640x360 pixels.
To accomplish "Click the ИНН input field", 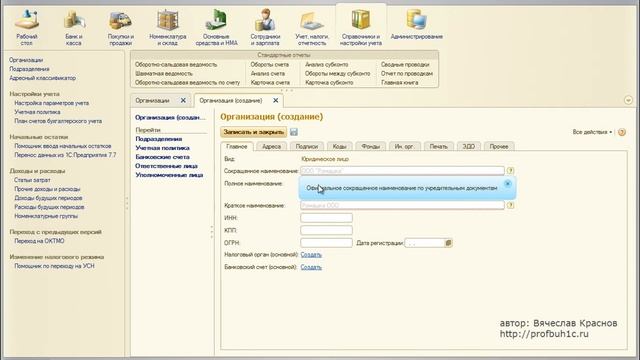I will coord(327,218).
